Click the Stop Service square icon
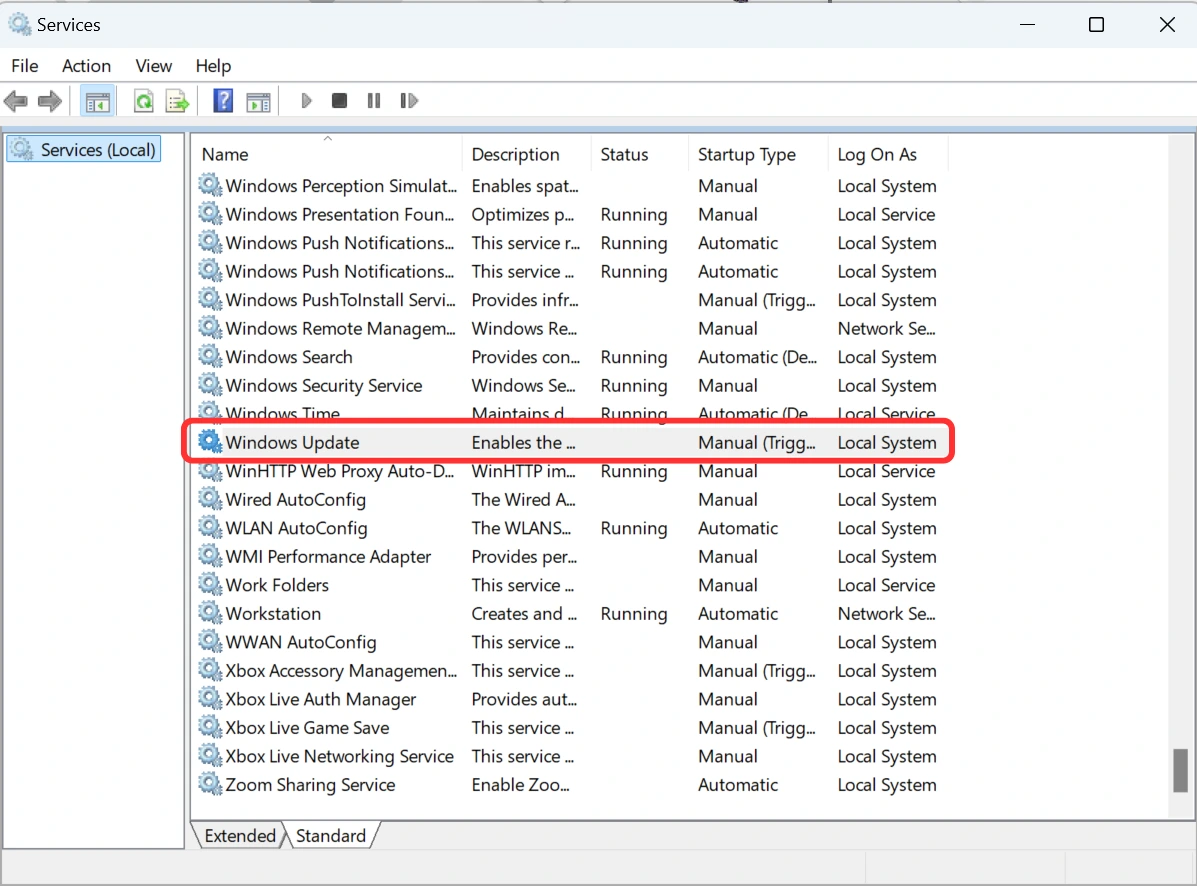 340,101
